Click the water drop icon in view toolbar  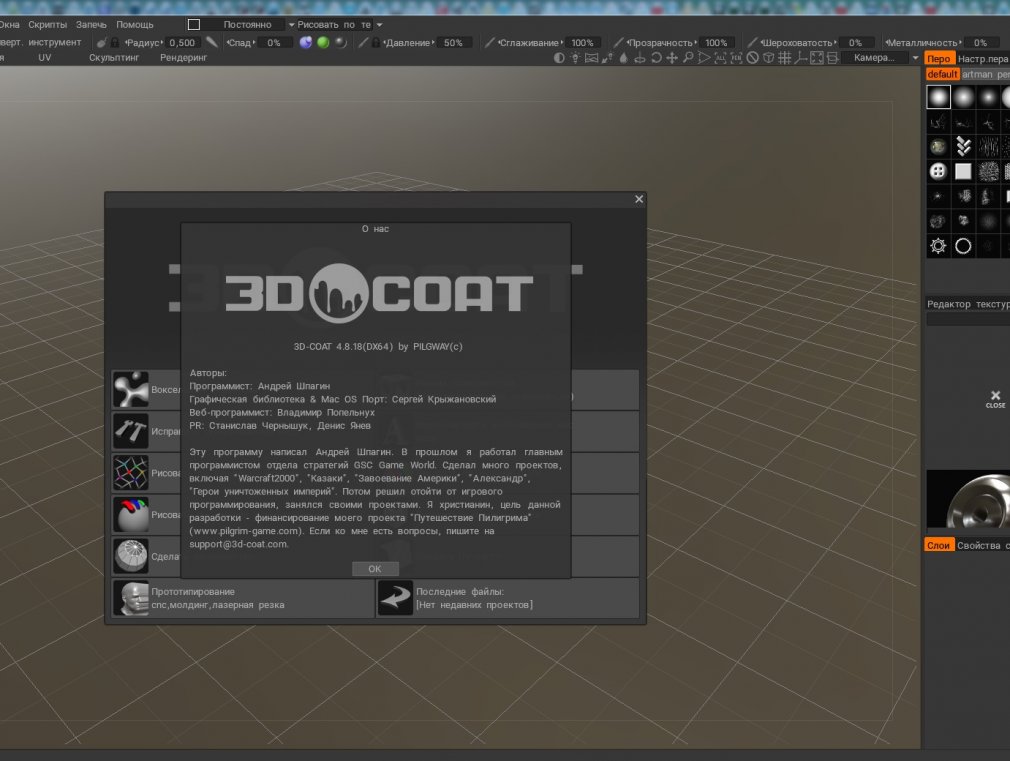[624, 58]
